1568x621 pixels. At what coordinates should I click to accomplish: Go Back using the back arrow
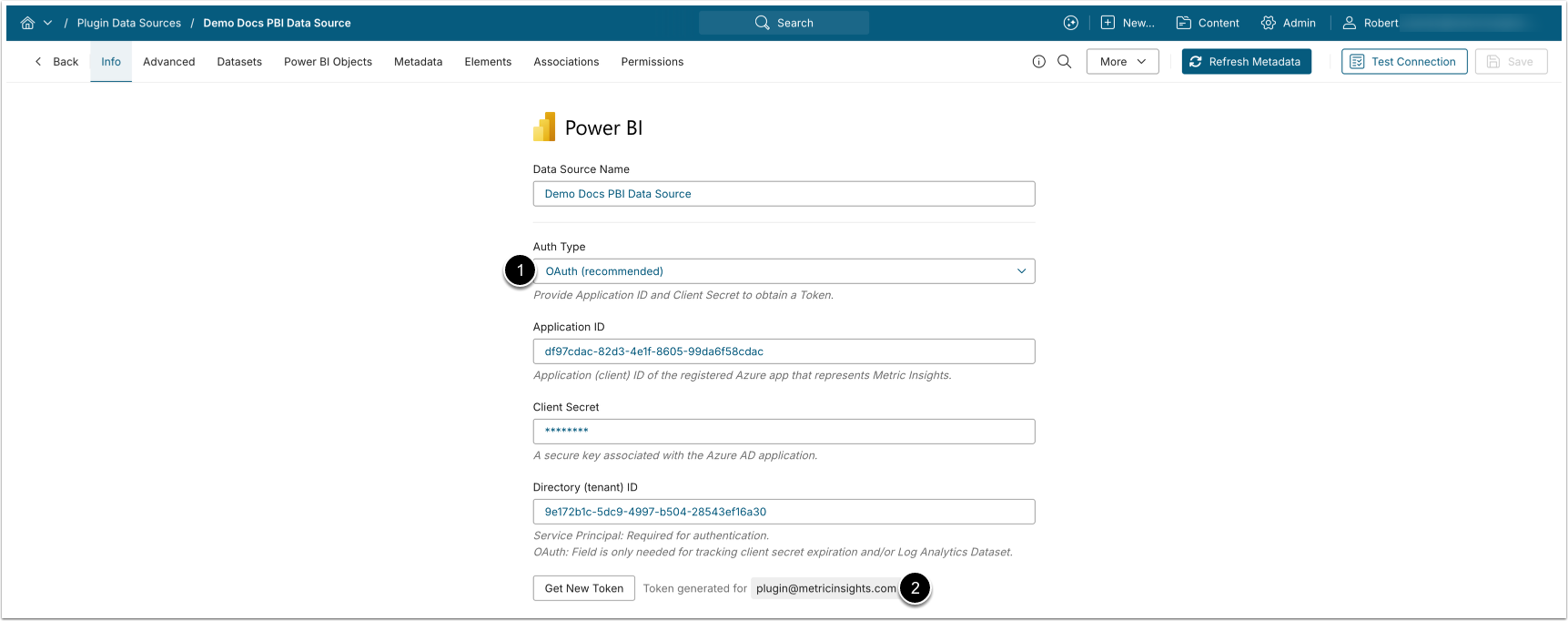point(56,62)
